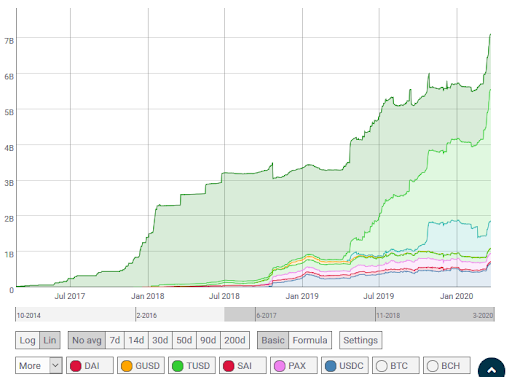The image size is (512, 377).
Task: Click the selected range in timeline slider
Action: (x=359, y=314)
